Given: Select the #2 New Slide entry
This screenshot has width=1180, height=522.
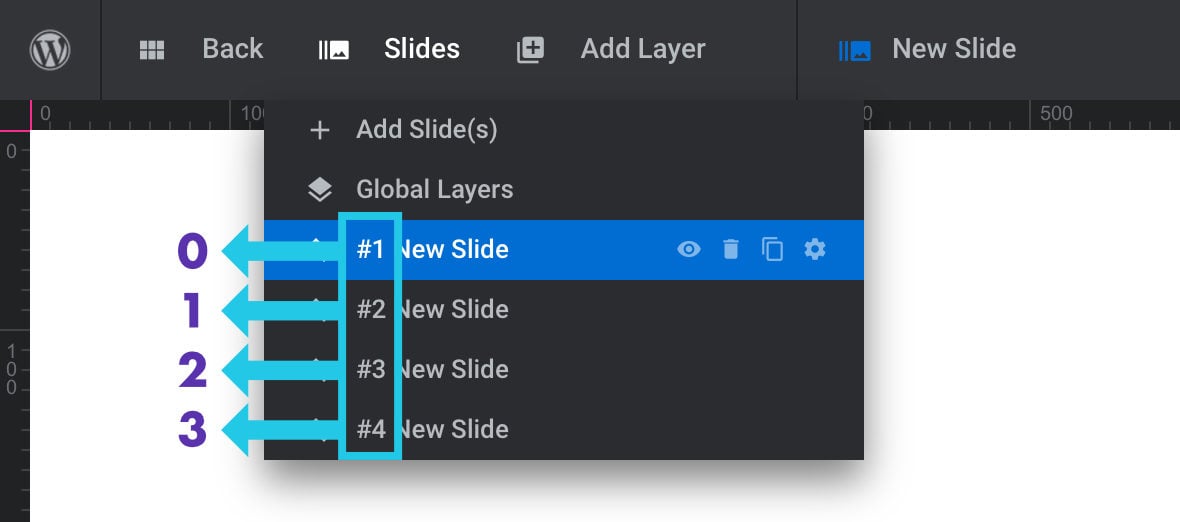Looking at the screenshot, I should (x=455, y=309).
